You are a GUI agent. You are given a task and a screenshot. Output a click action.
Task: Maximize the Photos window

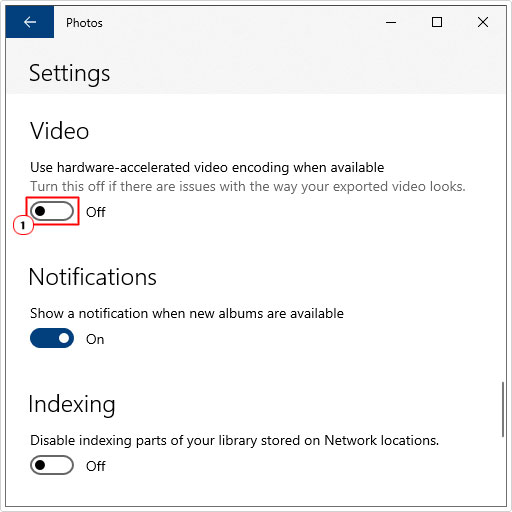(x=437, y=22)
